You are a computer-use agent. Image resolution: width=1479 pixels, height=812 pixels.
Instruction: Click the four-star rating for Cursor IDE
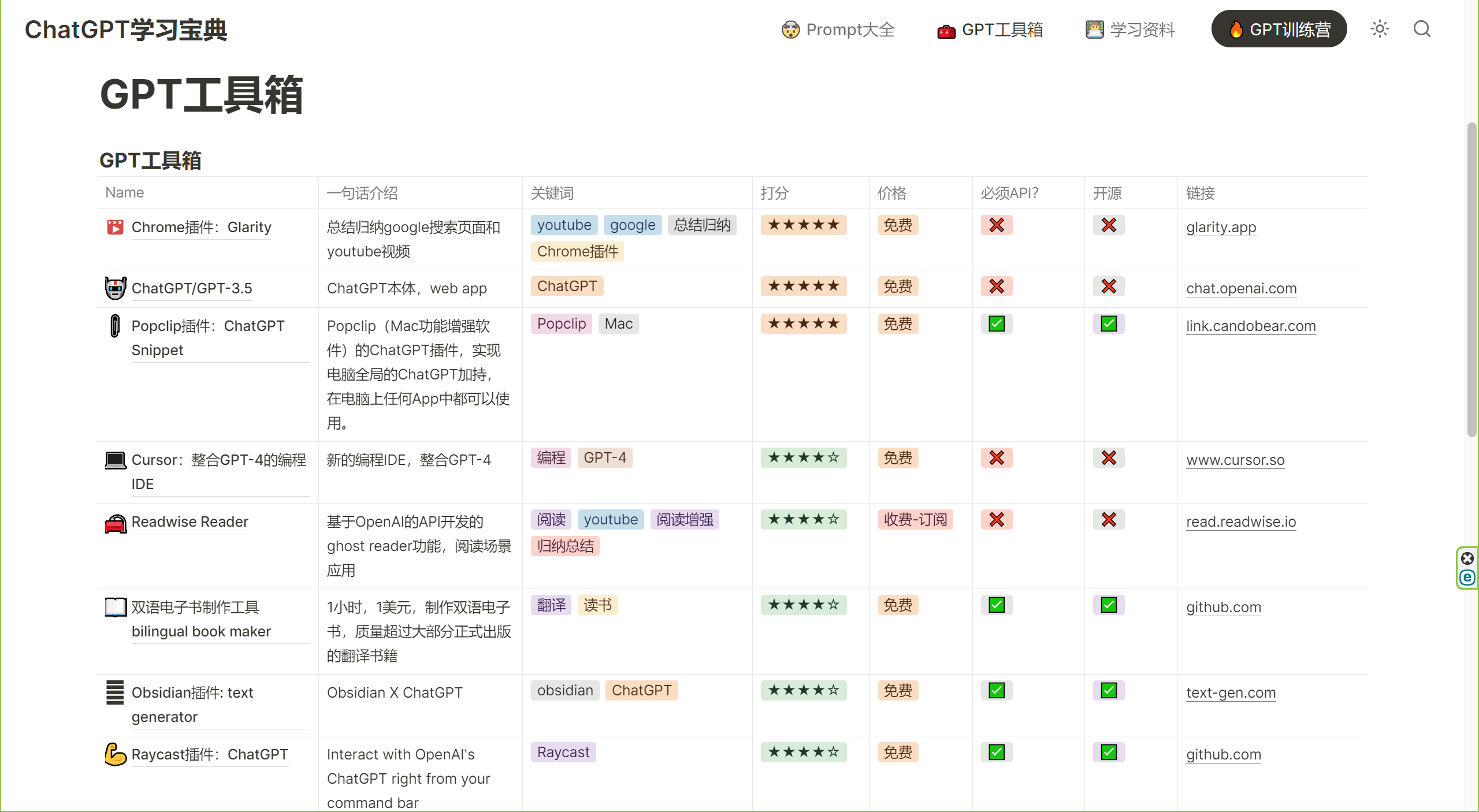[803, 458]
